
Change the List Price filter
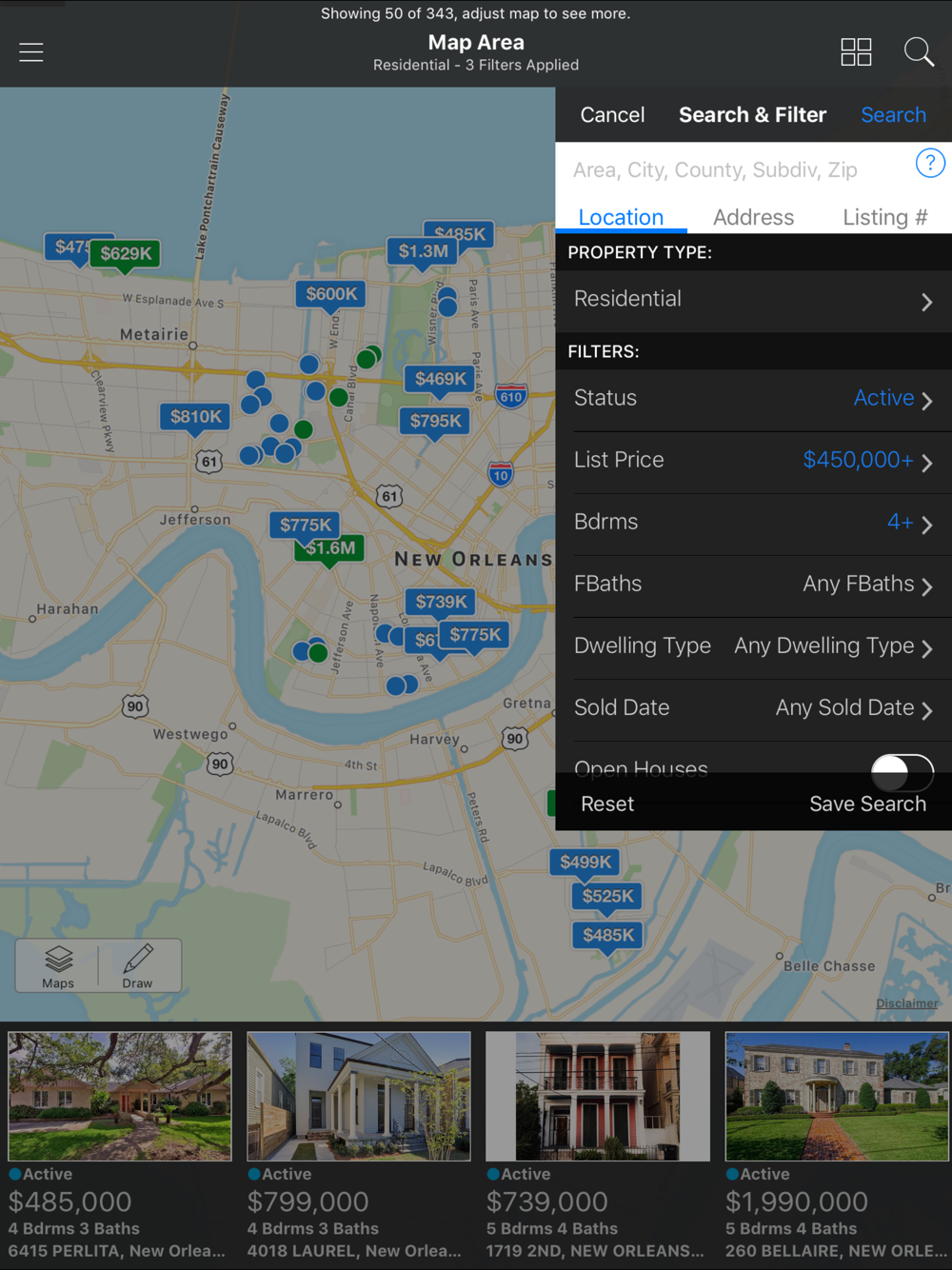pos(752,461)
